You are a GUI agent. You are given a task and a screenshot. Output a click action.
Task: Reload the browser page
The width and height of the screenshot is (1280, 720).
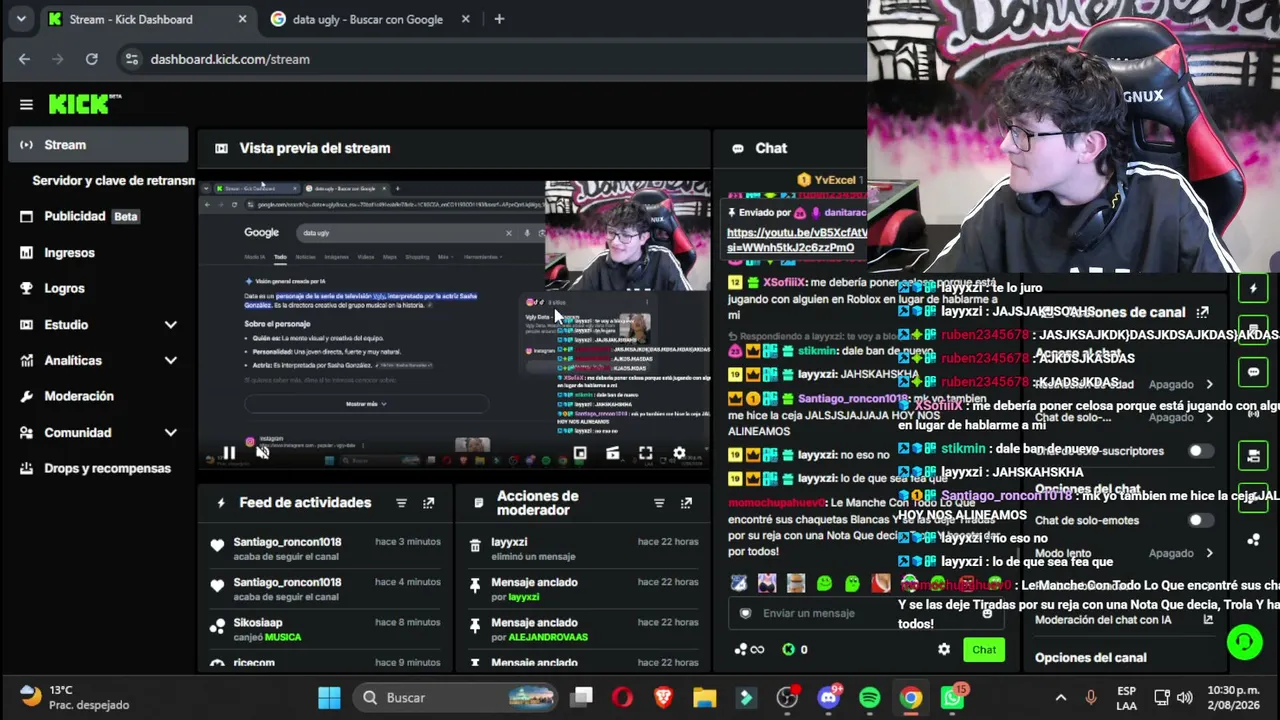pos(92,59)
